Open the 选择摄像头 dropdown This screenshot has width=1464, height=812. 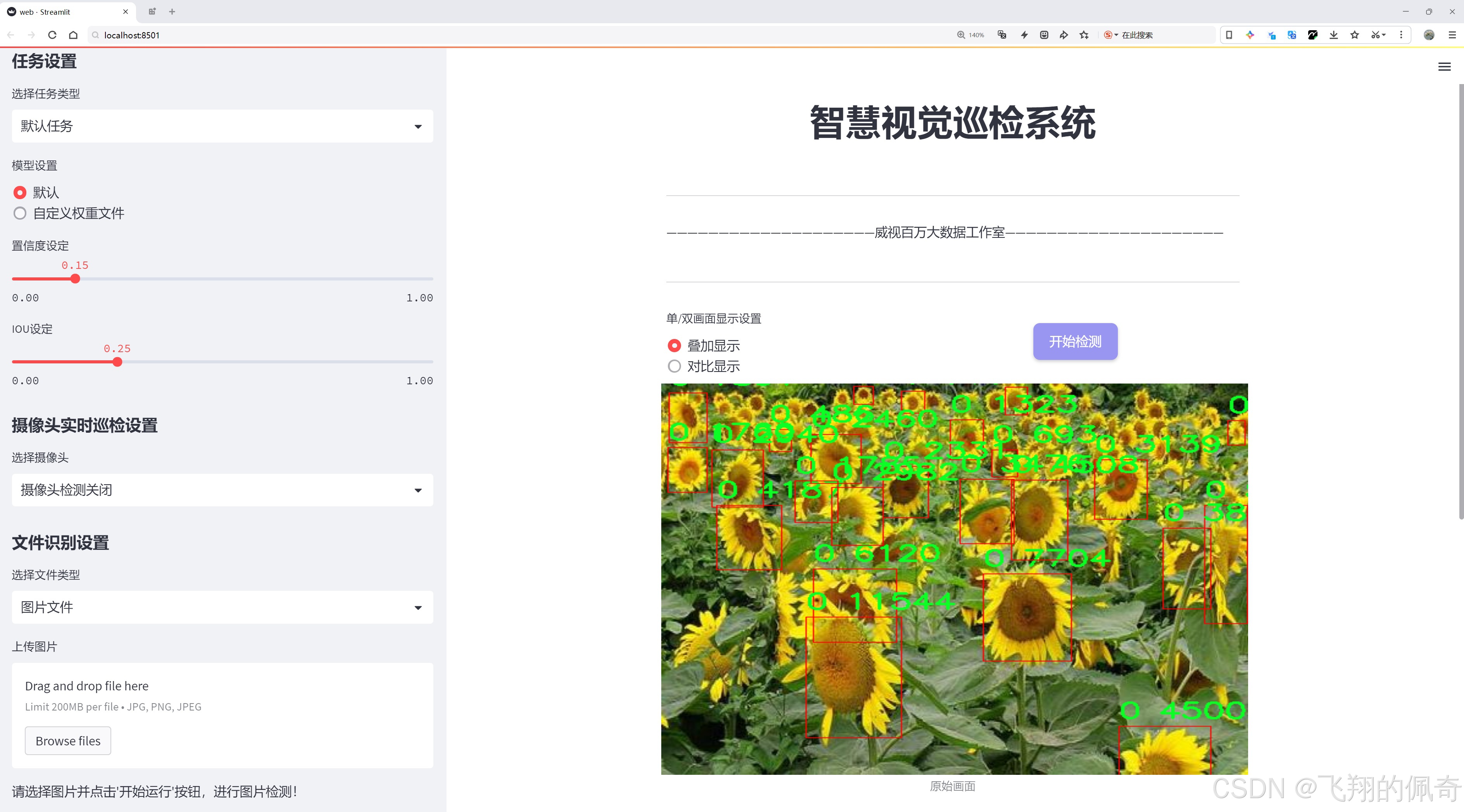tap(222, 489)
